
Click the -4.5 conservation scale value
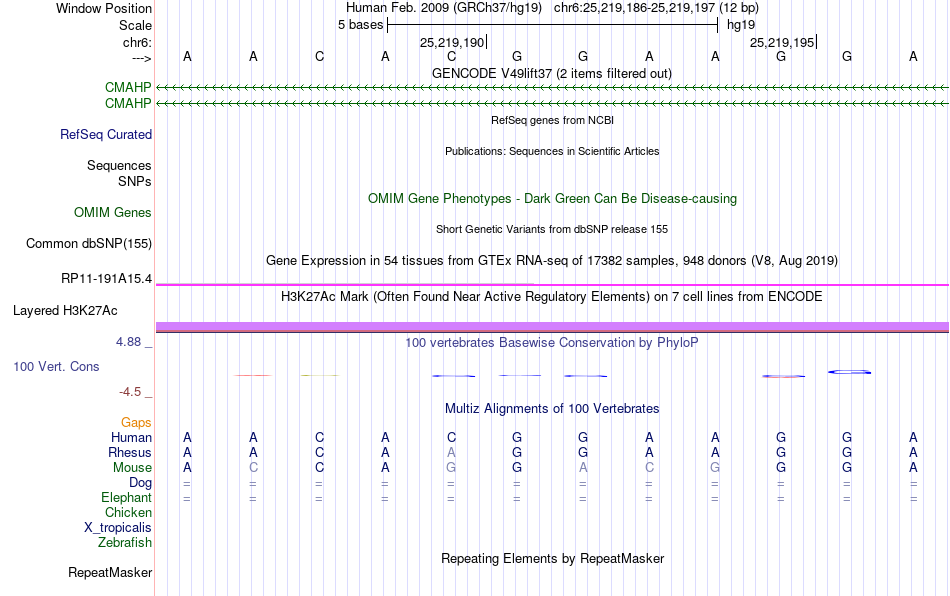tap(130, 392)
